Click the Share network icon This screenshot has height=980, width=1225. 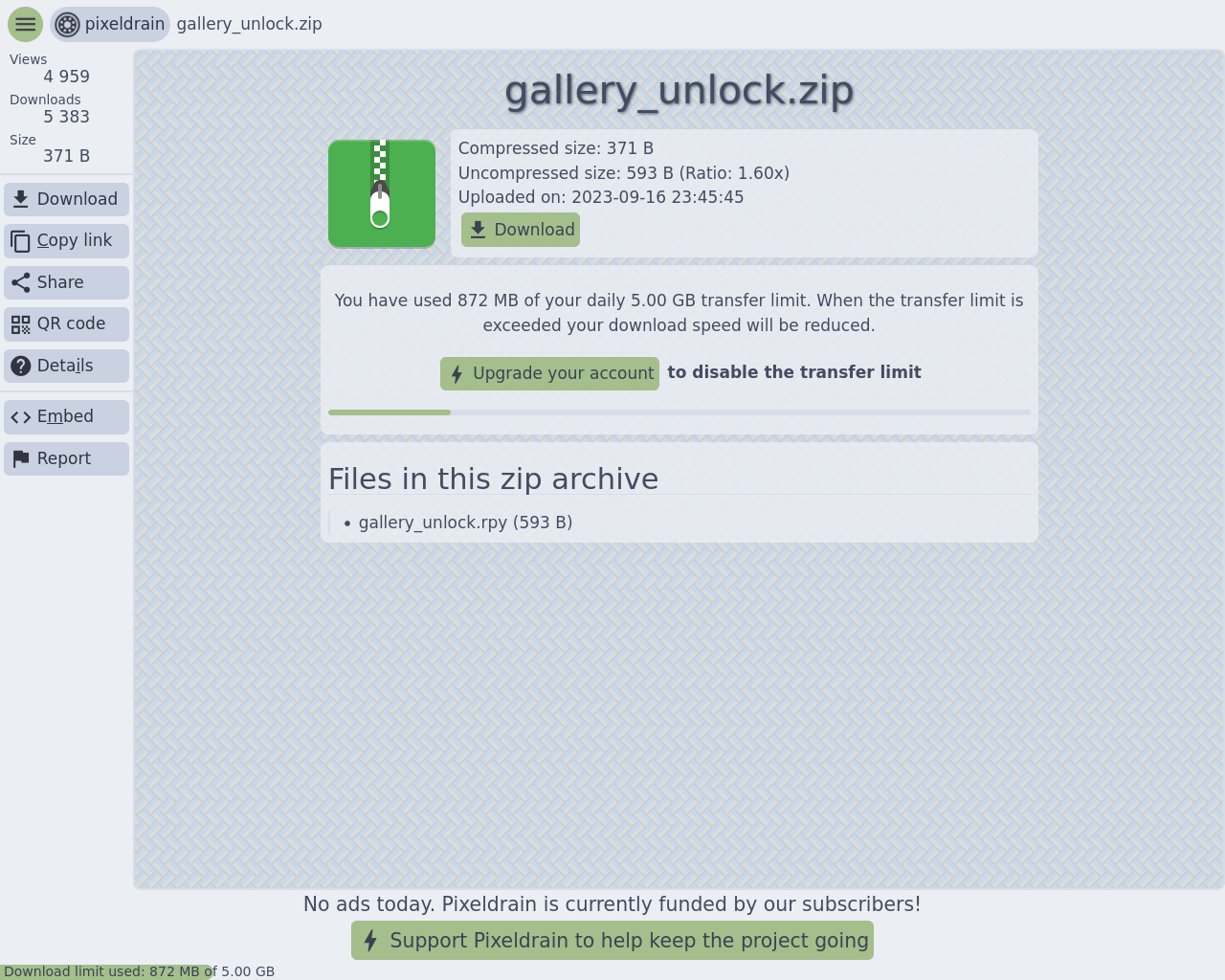click(21, 282)
